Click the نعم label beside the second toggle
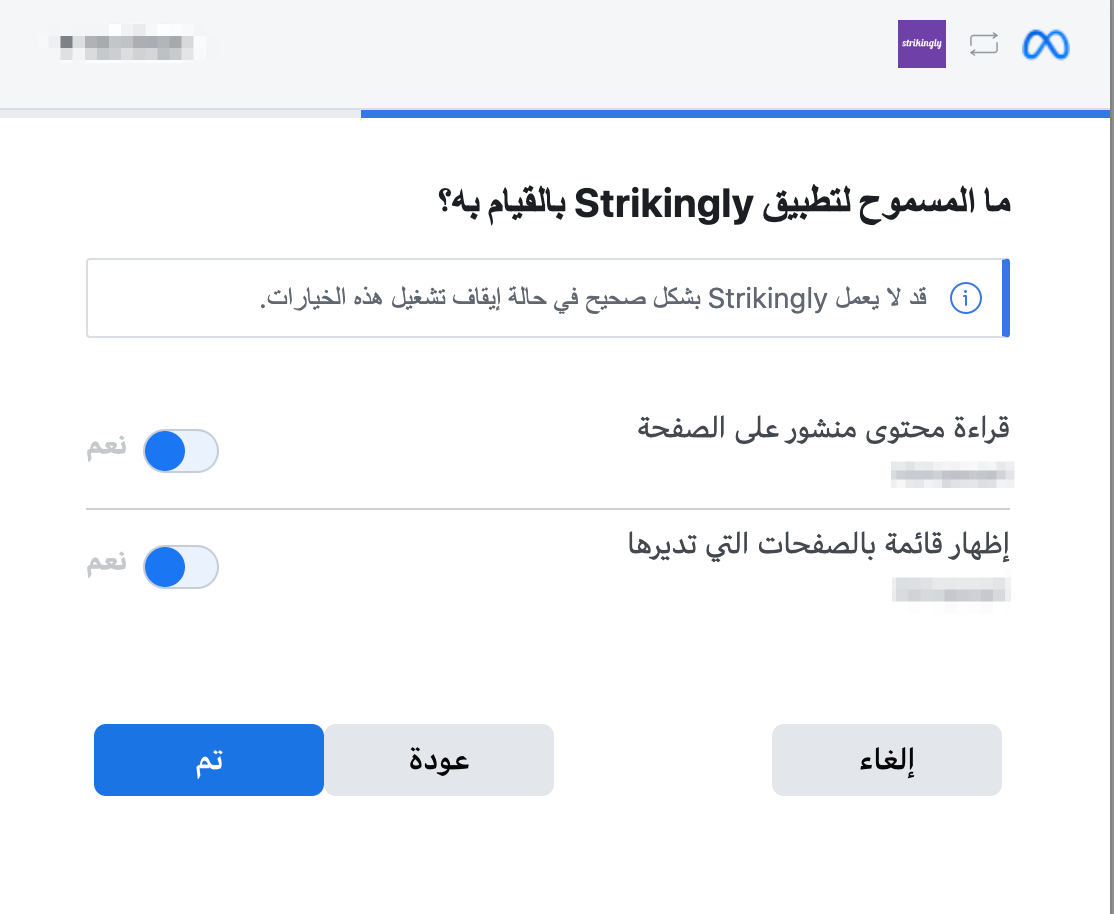Screen dimensions: 1114x914 107,563
